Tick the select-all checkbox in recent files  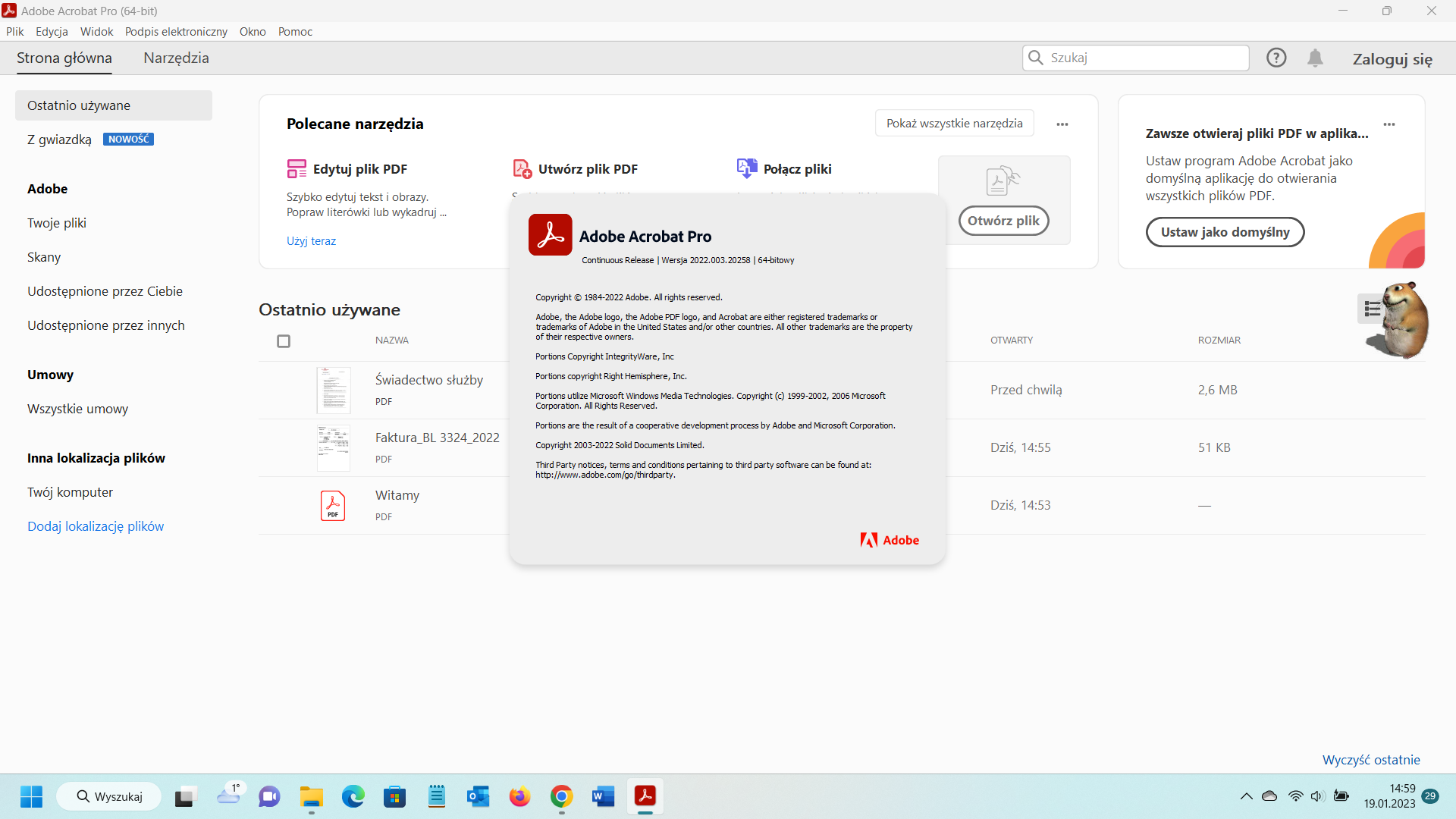(x=284, y=341)
